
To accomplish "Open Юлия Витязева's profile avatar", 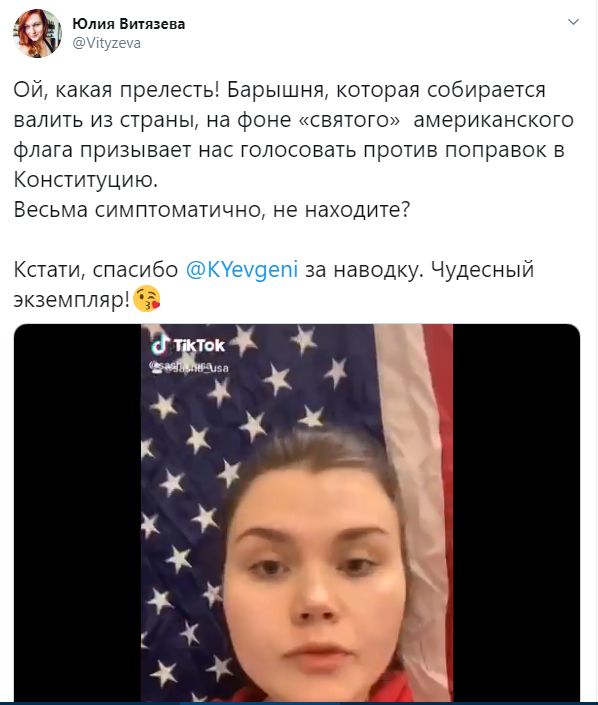I will pyautogui.click(x=38, y=33).
